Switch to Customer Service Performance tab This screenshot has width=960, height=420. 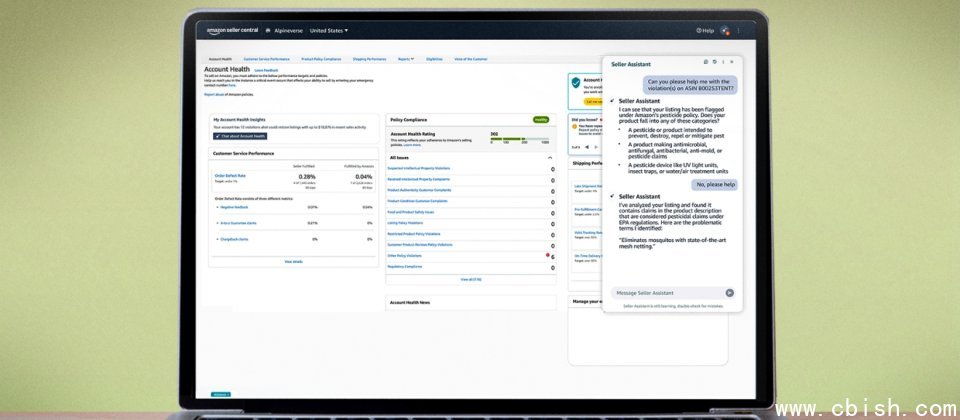click(x=266, y=59)
